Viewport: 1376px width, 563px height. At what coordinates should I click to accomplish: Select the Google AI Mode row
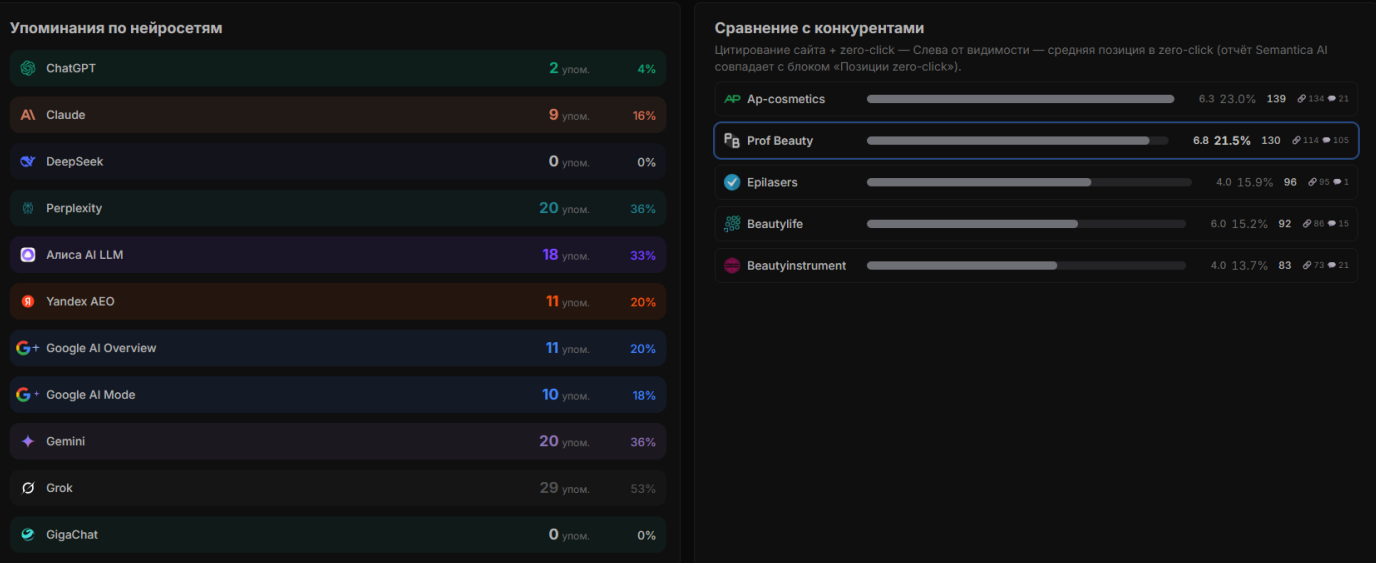click(338, 395)
